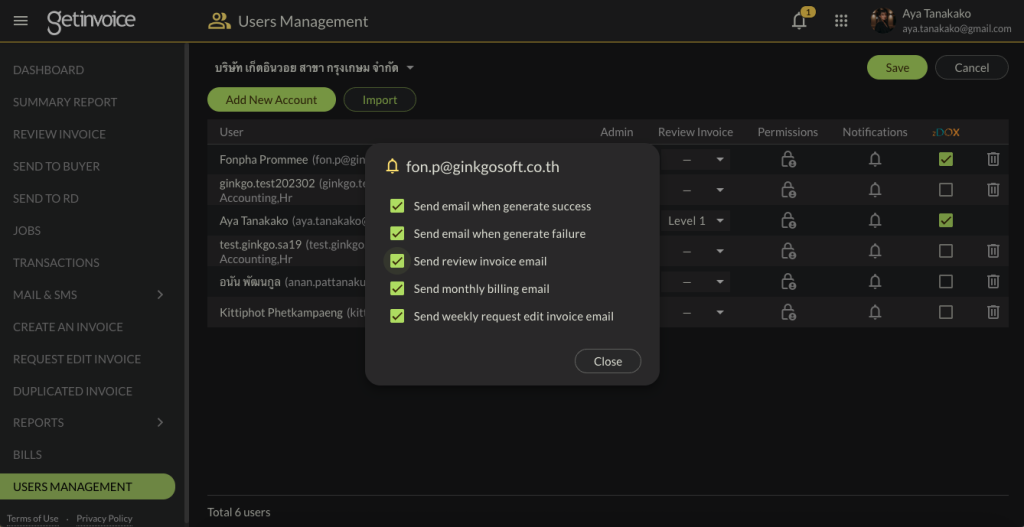Open Create an Invoice page

pos(68,327)
